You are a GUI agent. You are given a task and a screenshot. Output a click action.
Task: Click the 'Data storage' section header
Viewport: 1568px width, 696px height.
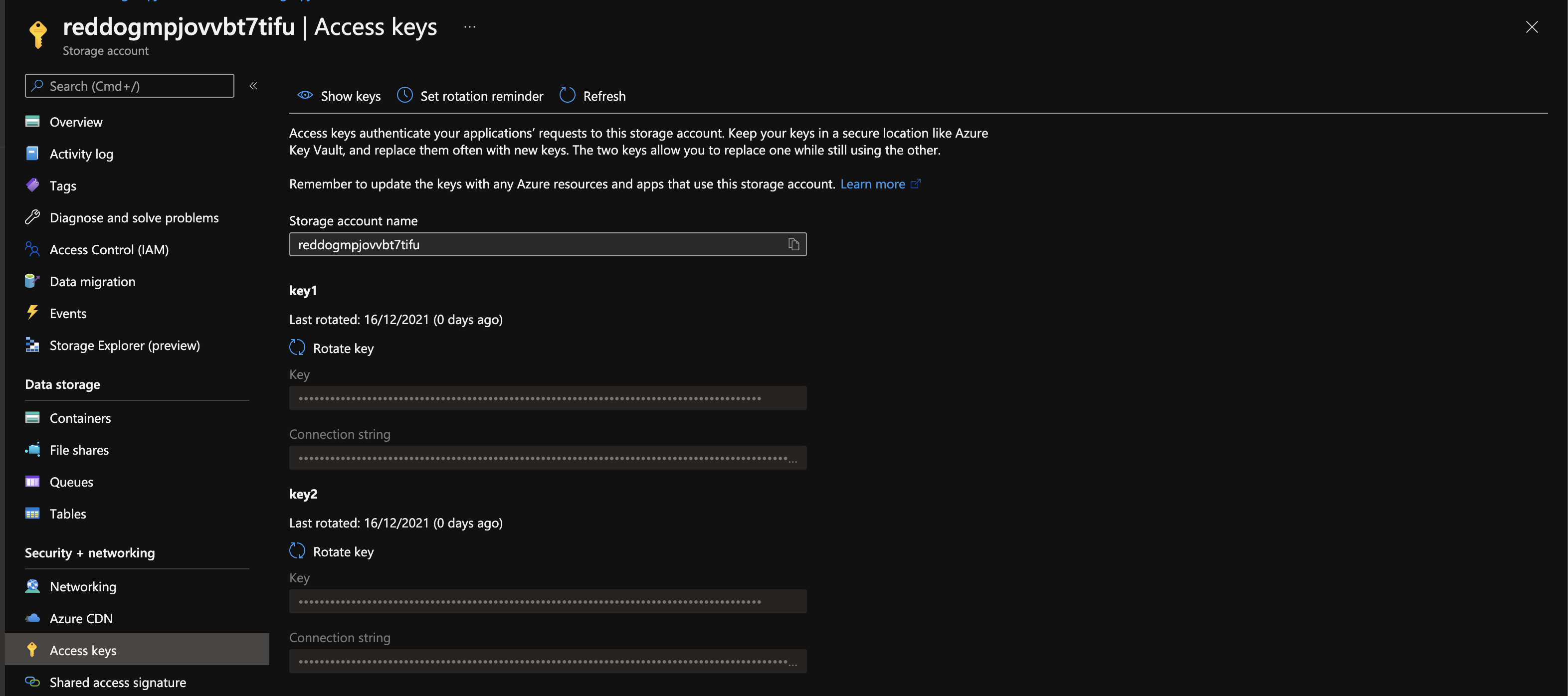click(x=63, y=384)
